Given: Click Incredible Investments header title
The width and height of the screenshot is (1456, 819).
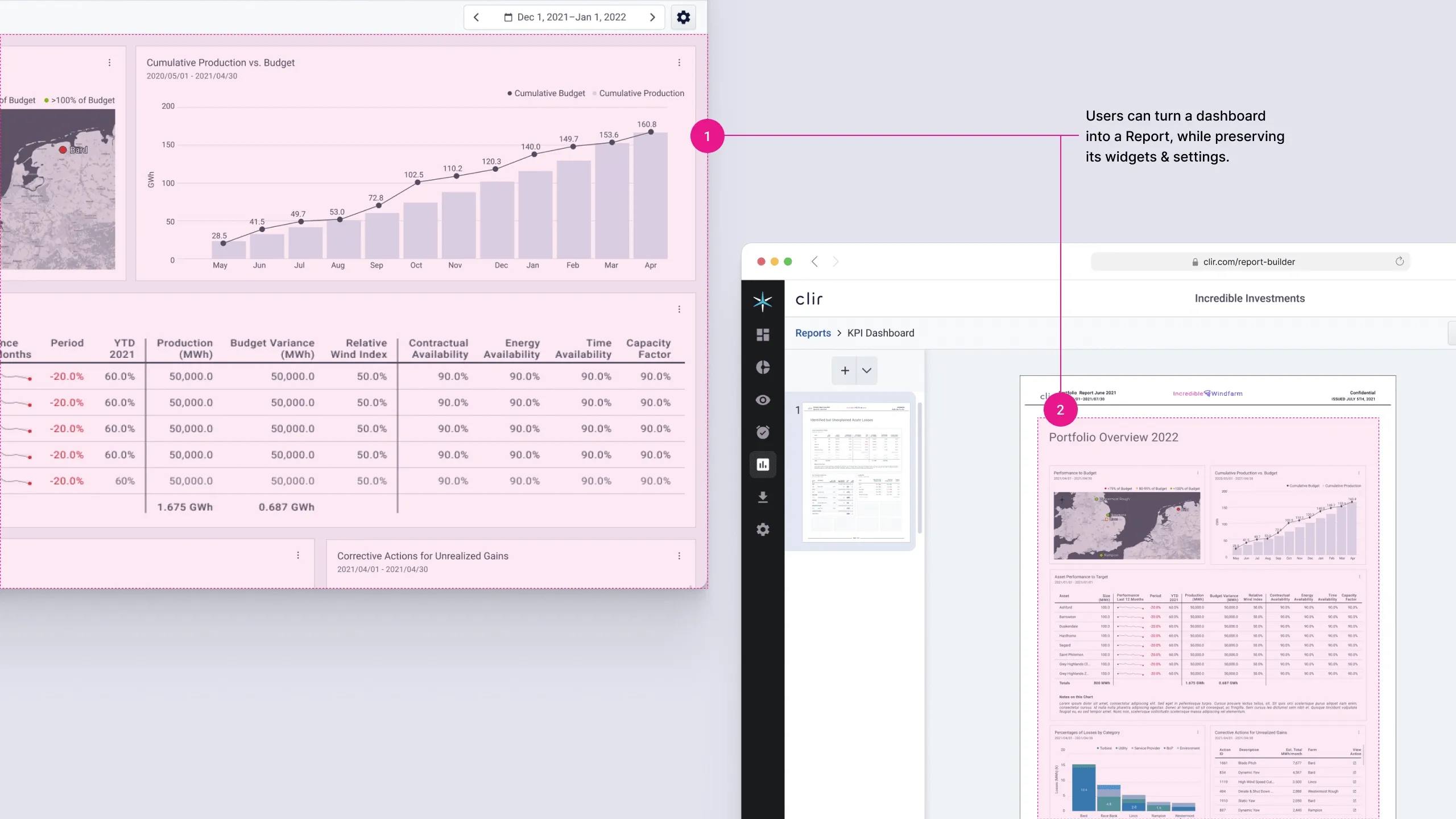Looking at the screenshot, I should click(x=1250, y=299).
